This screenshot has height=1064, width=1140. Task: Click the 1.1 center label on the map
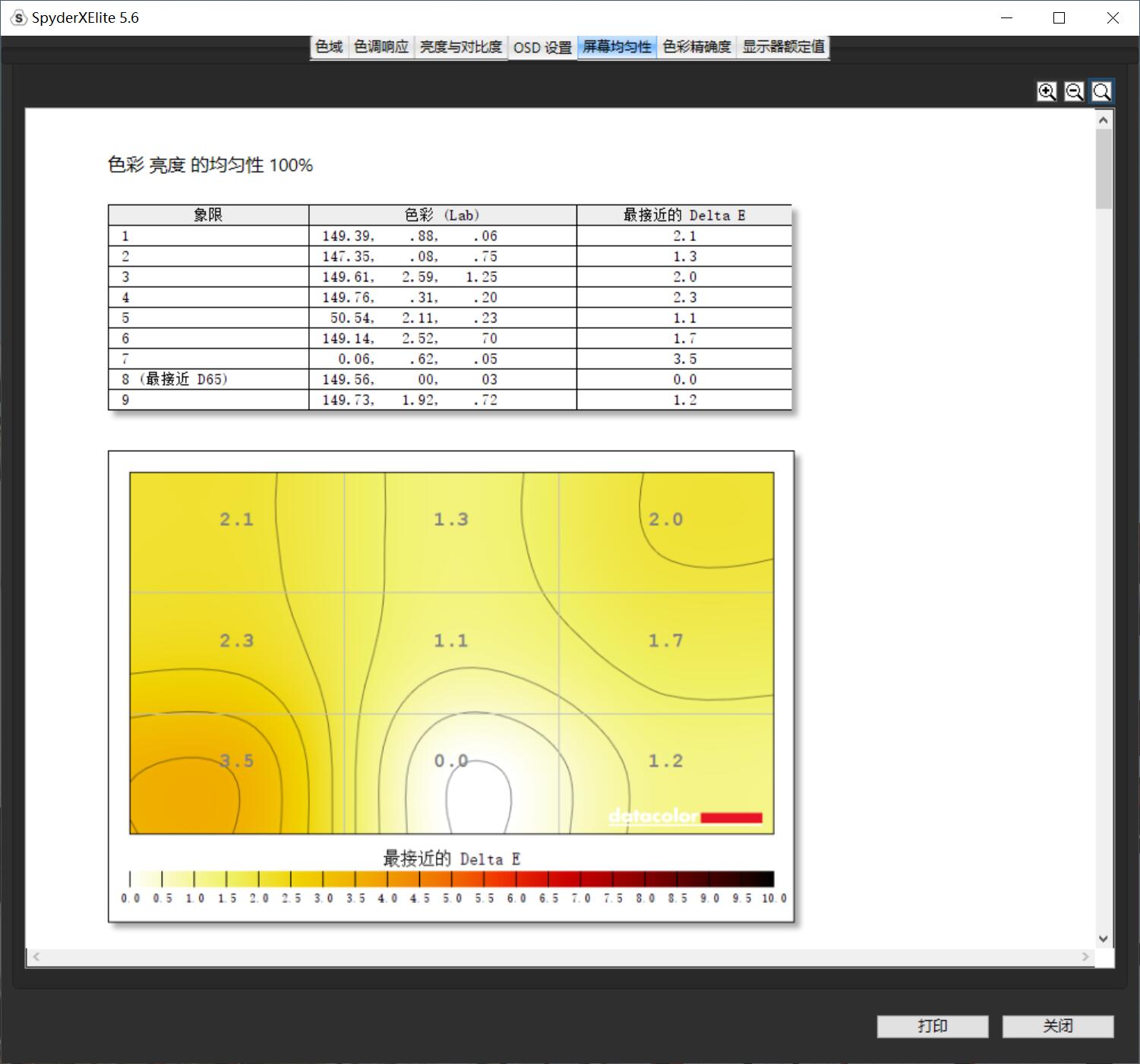point(450,641)
